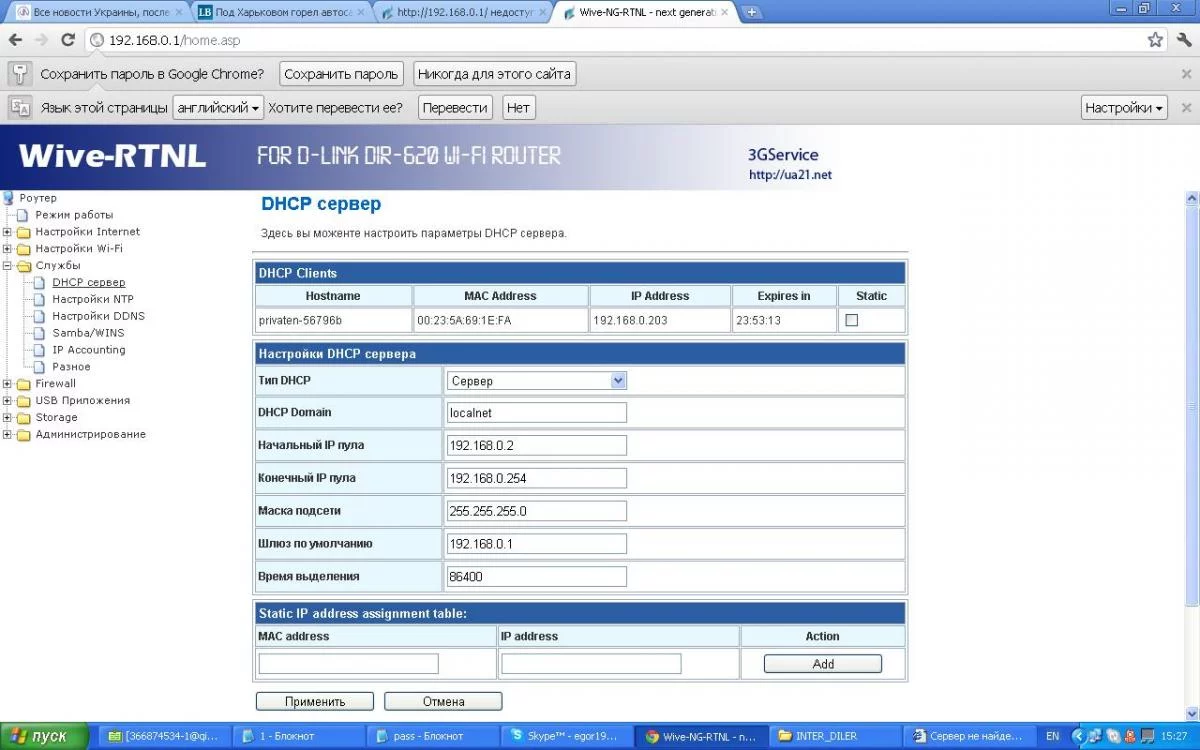Click the address bar URL field

coord(620,40)
